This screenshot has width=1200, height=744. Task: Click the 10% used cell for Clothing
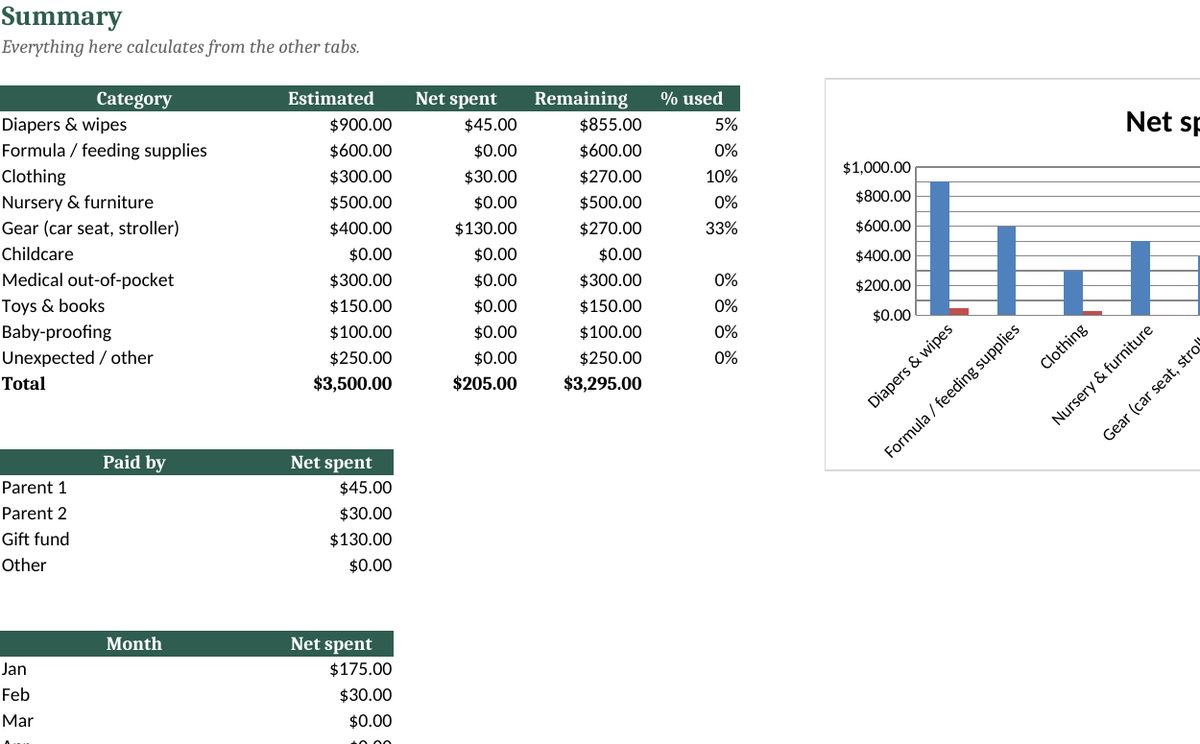click(x=722, y=177)
